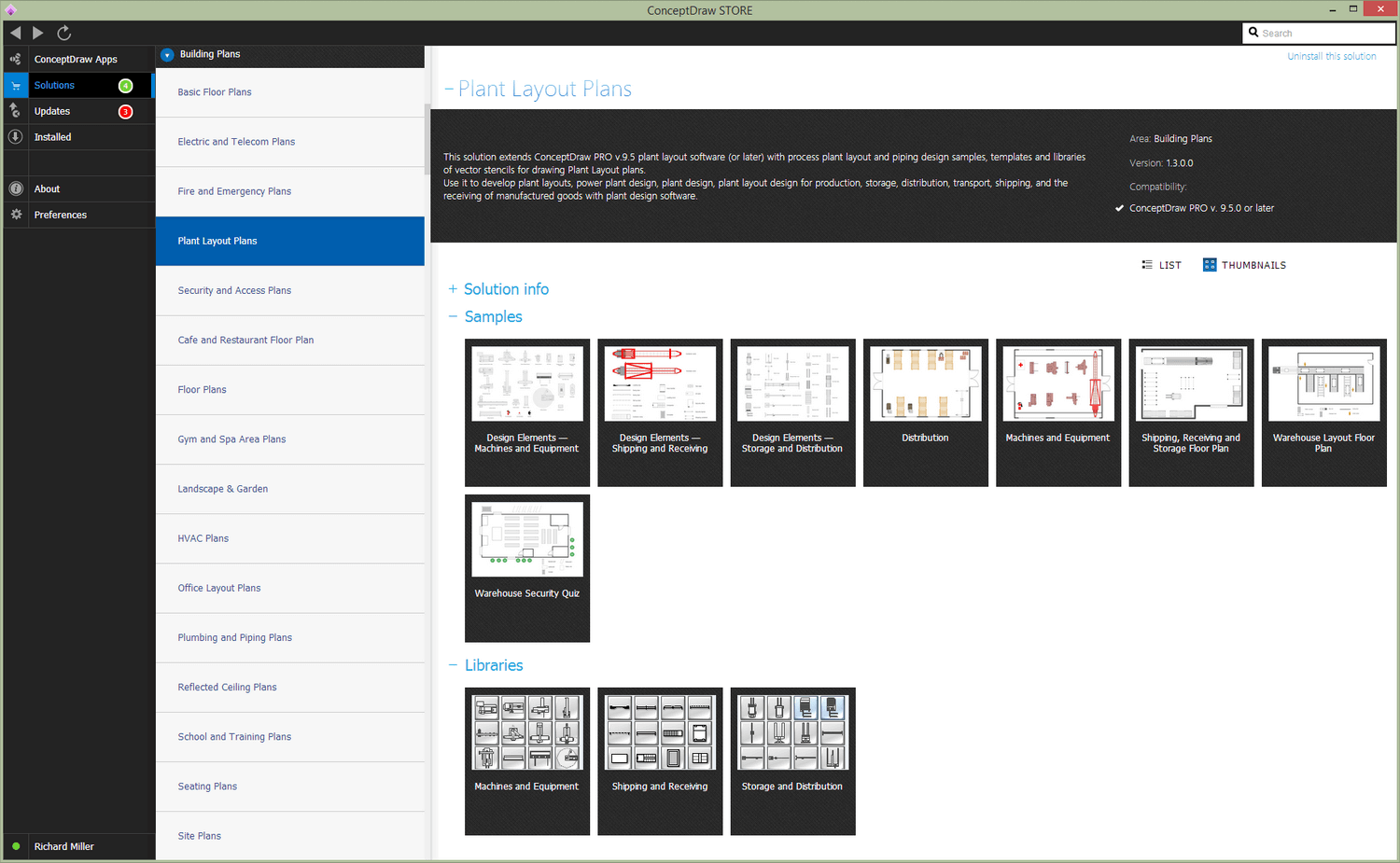
Task: Open Fire and Emergency Plans
Action: (290, 191)
